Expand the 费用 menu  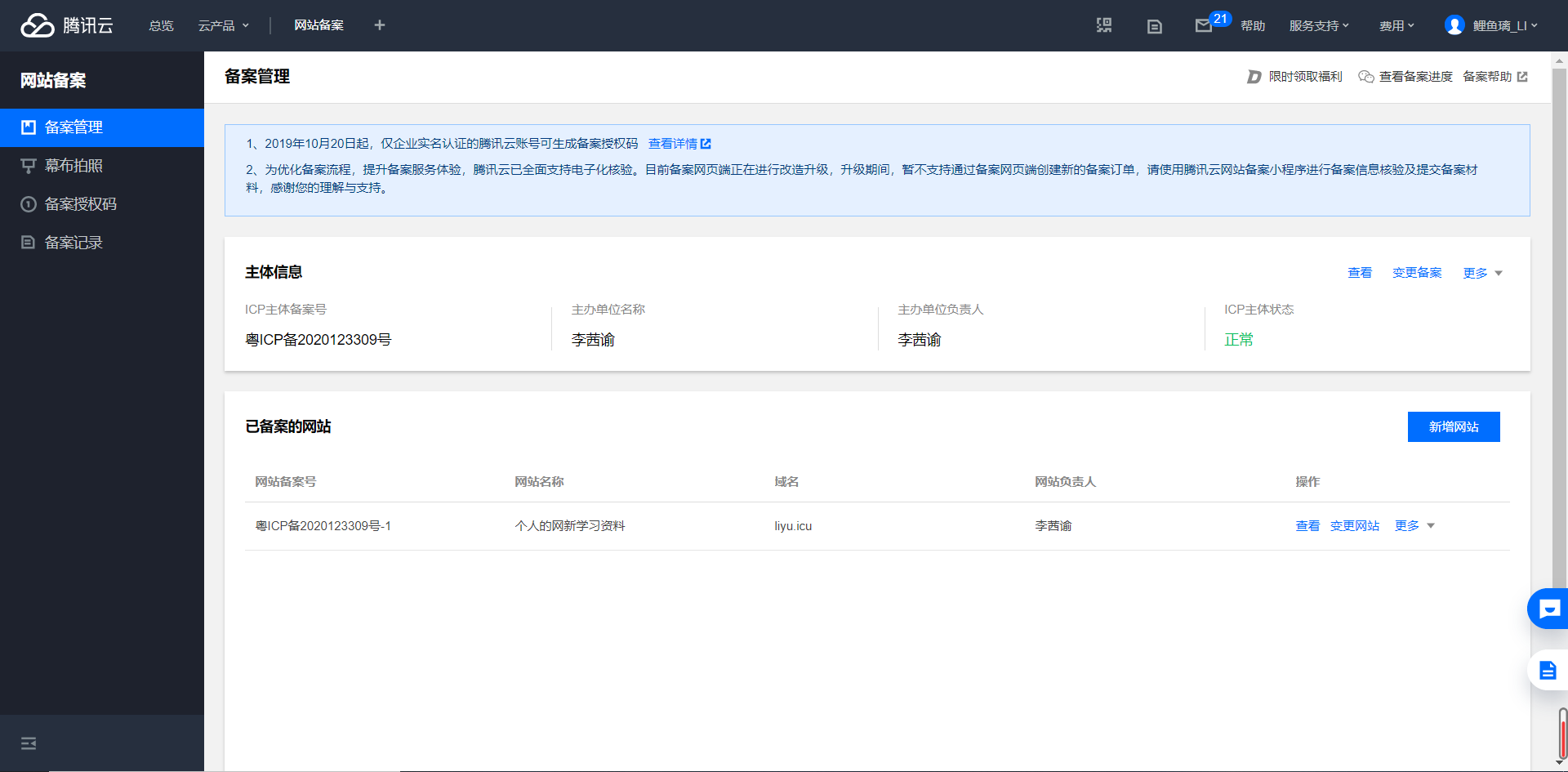[1396, 26]
